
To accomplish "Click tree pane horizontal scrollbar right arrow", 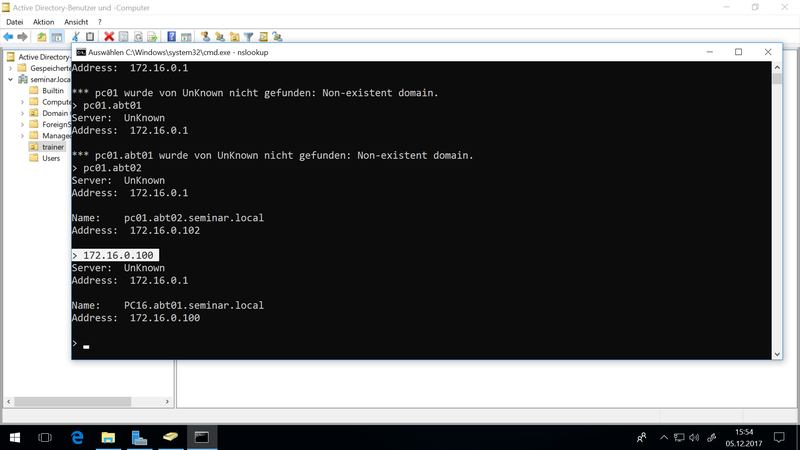I will coord(167,402).
